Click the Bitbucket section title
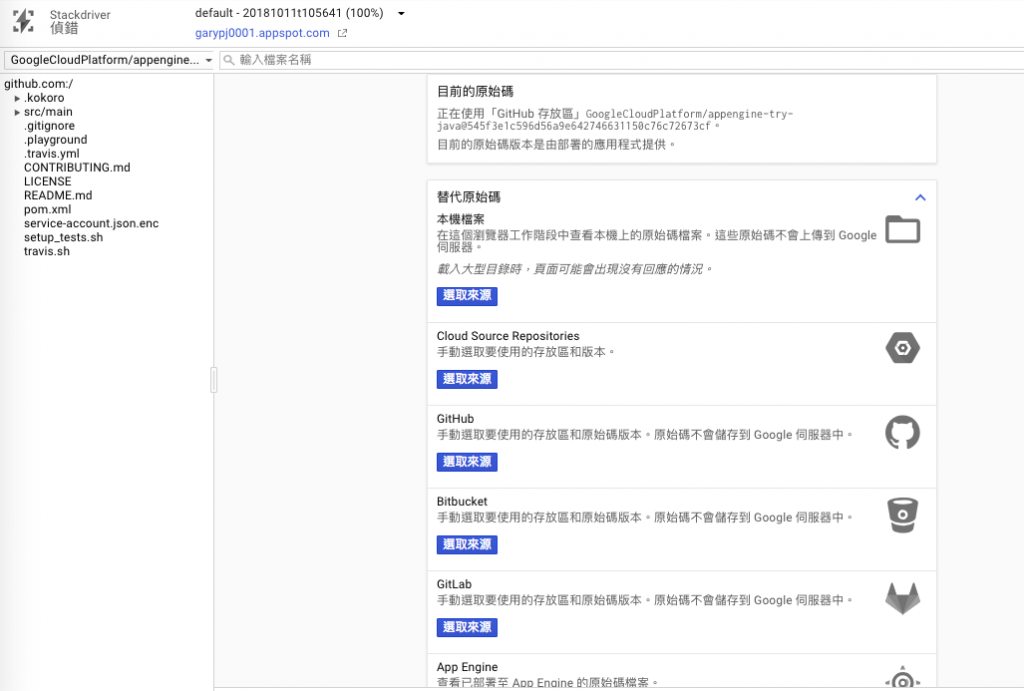 click(x=462, y=502)
